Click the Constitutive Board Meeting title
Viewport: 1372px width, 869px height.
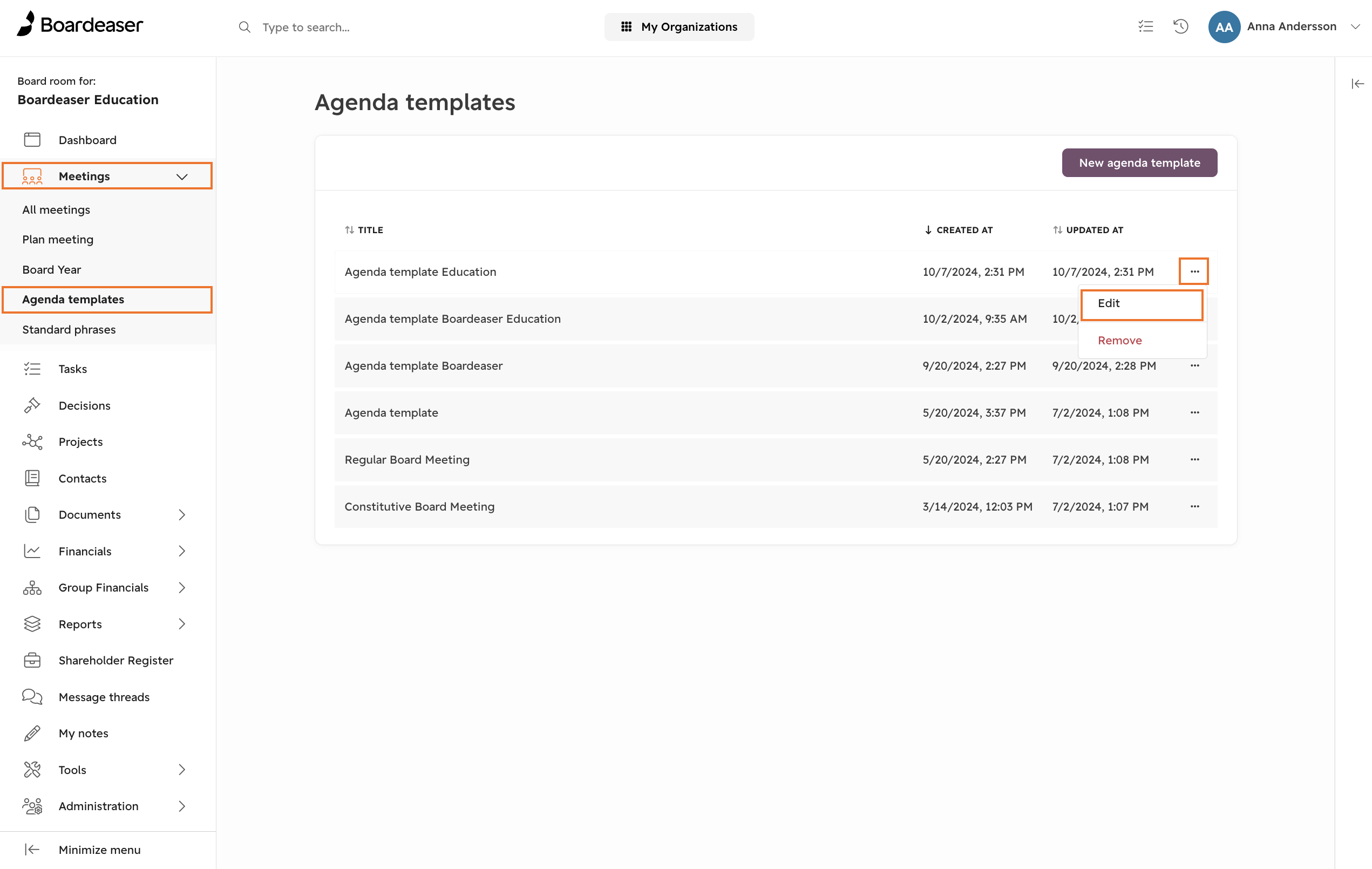pos(419,507)
